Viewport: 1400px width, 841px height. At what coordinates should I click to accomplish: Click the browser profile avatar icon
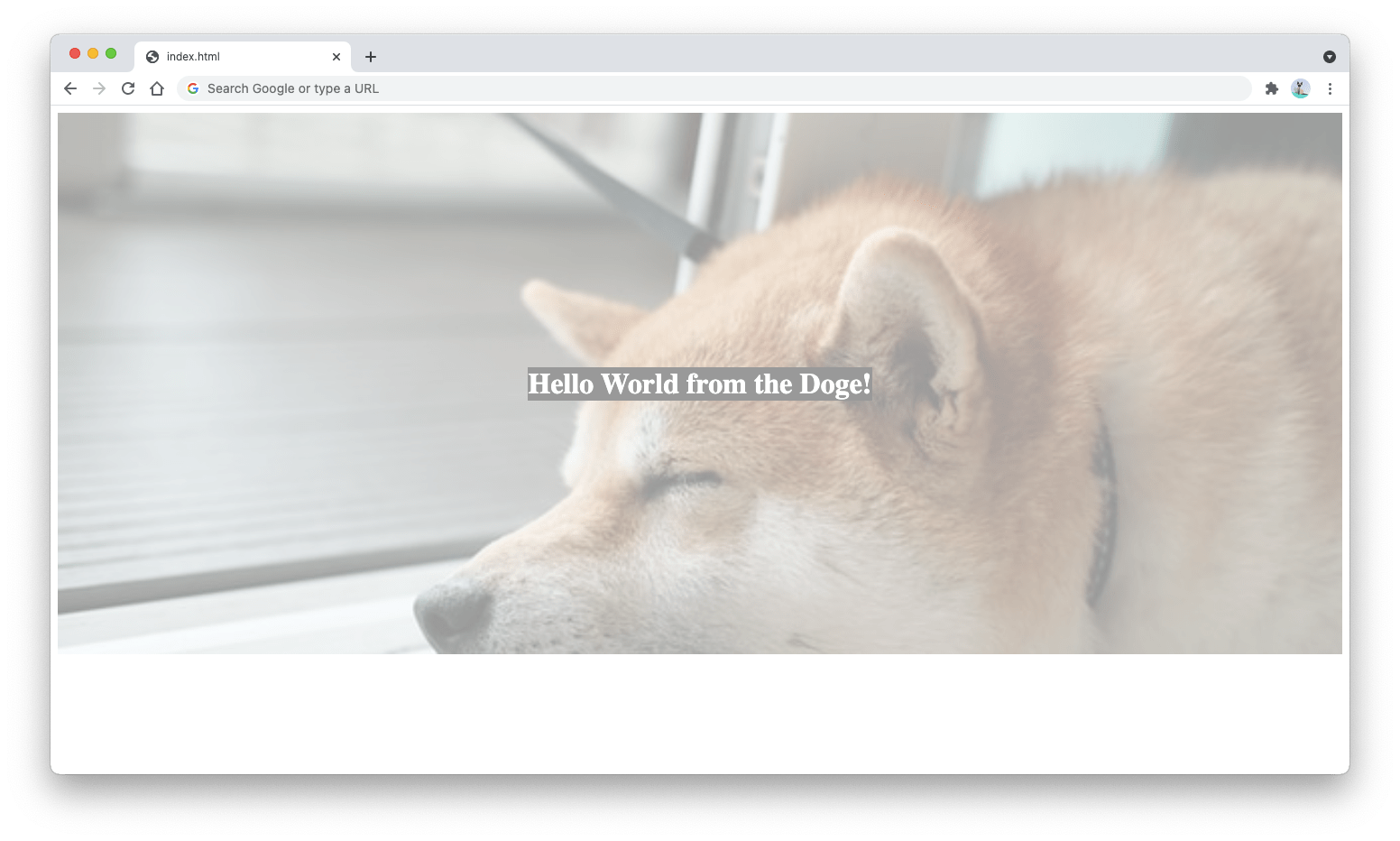tap(1300, 88)
